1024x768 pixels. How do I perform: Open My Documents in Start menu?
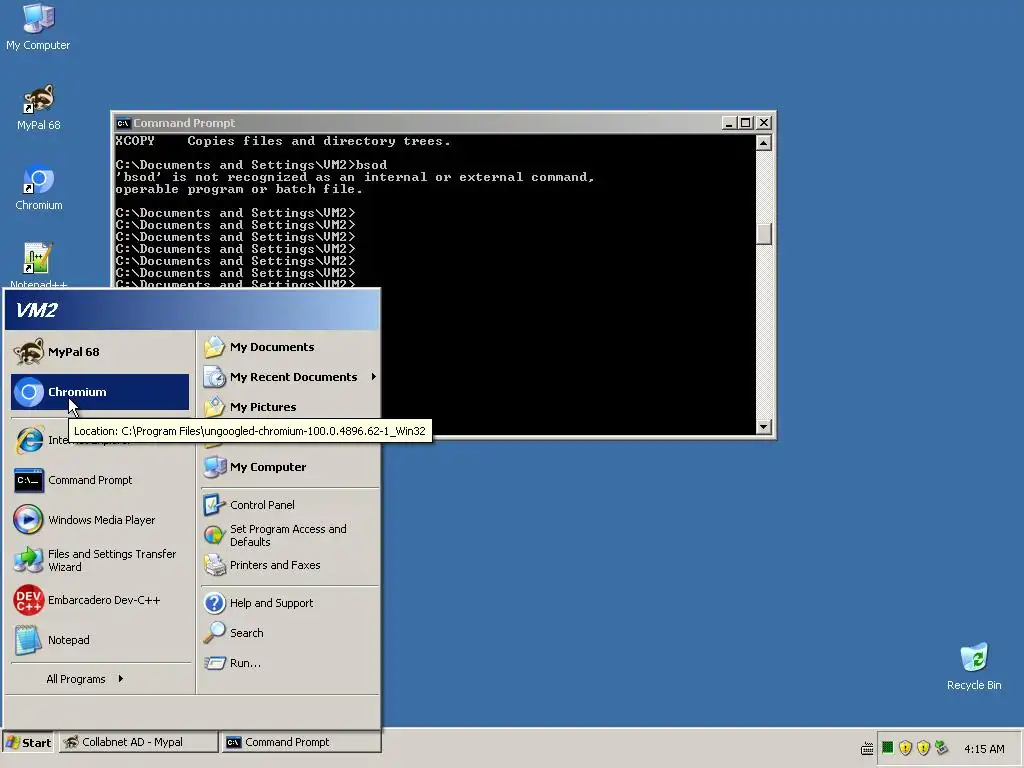[x=290, y=347]
